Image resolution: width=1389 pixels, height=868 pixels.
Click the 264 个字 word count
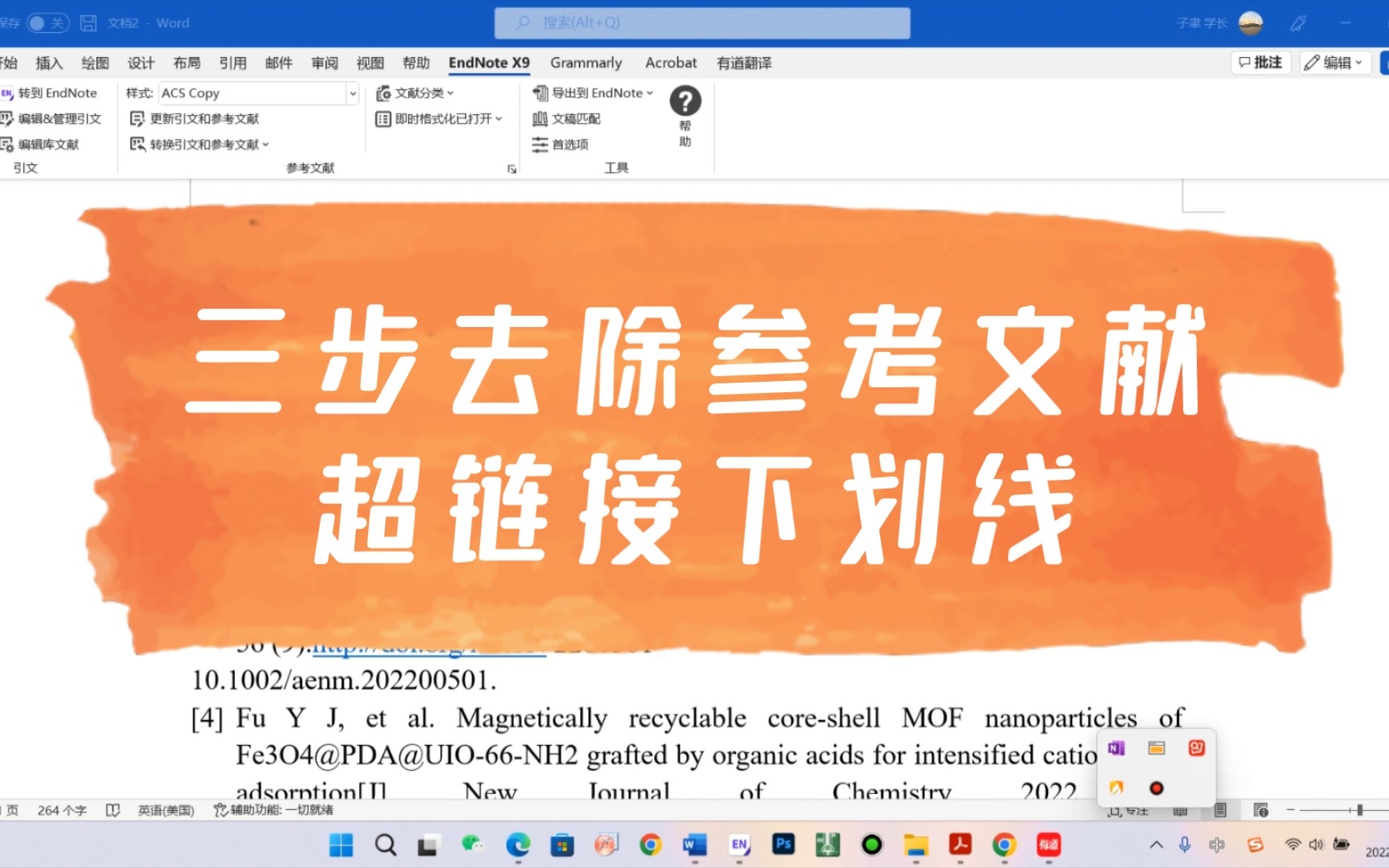tap(62, 810)
